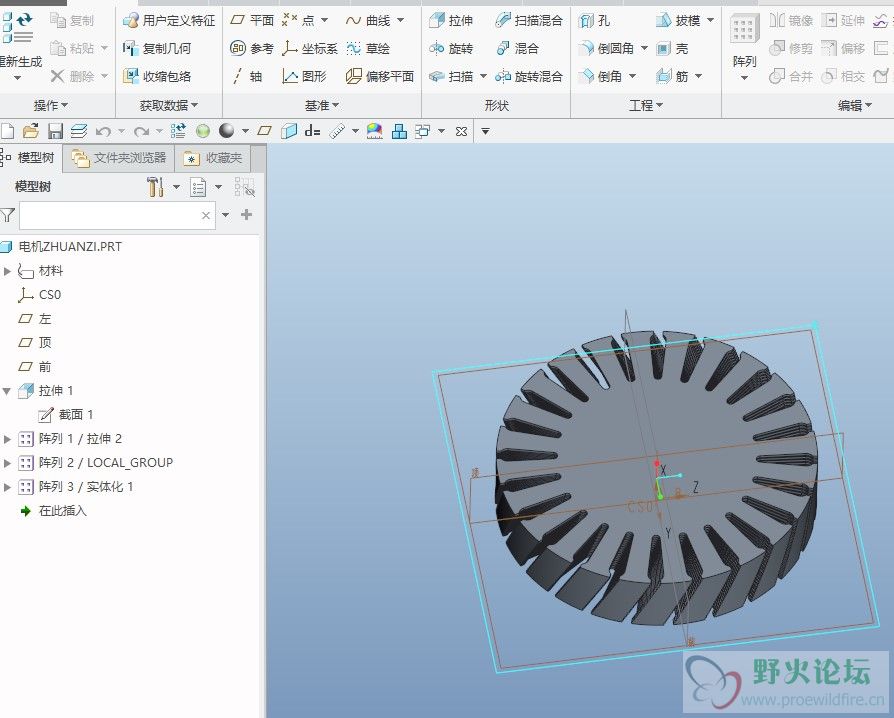
Task: Click the 在此插入 insert marker
Action: pyautogui.click(x=53, y=511)
